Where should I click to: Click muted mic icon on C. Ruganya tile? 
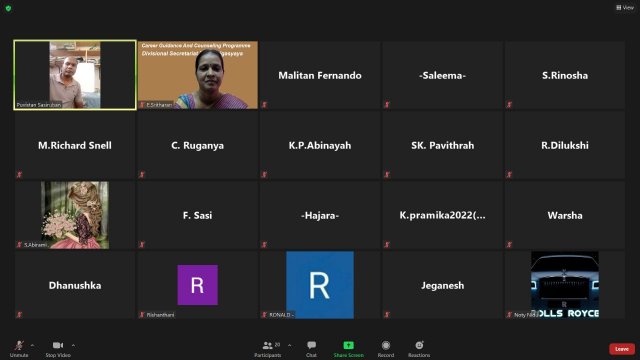142,175
